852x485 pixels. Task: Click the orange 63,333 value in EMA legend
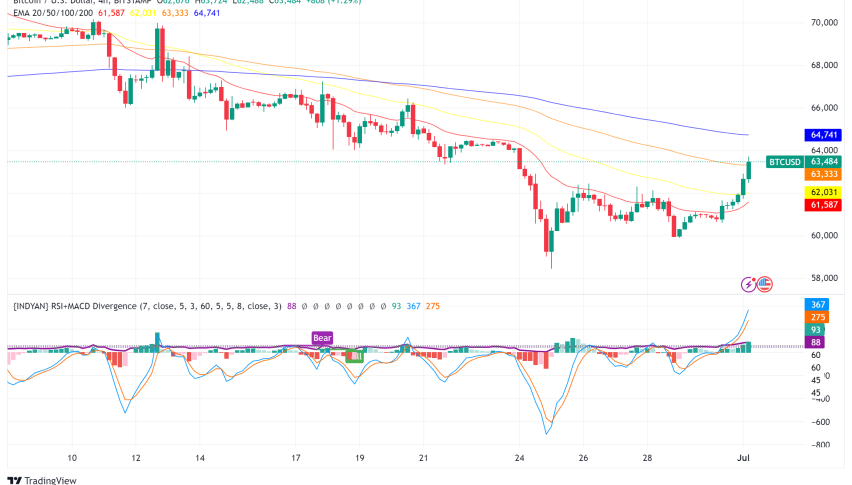click(x=175, y=12)
